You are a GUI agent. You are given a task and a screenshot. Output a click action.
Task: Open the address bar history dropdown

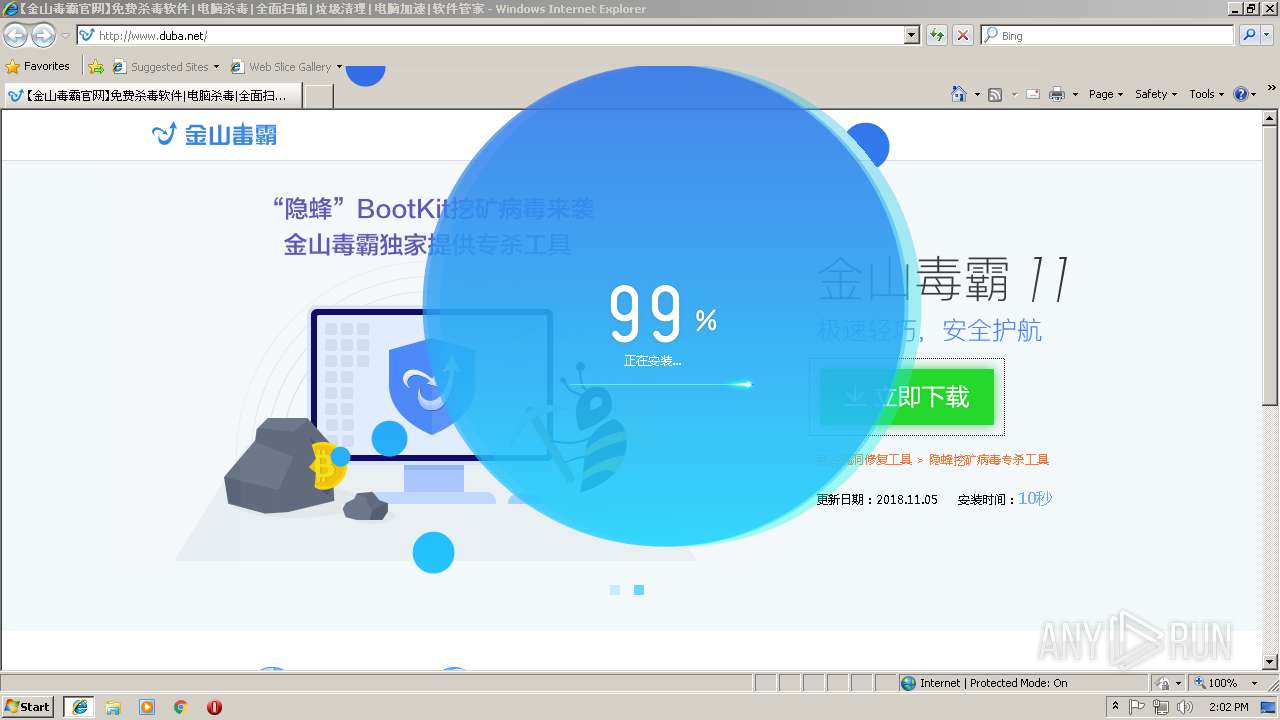tap(911, 35)
